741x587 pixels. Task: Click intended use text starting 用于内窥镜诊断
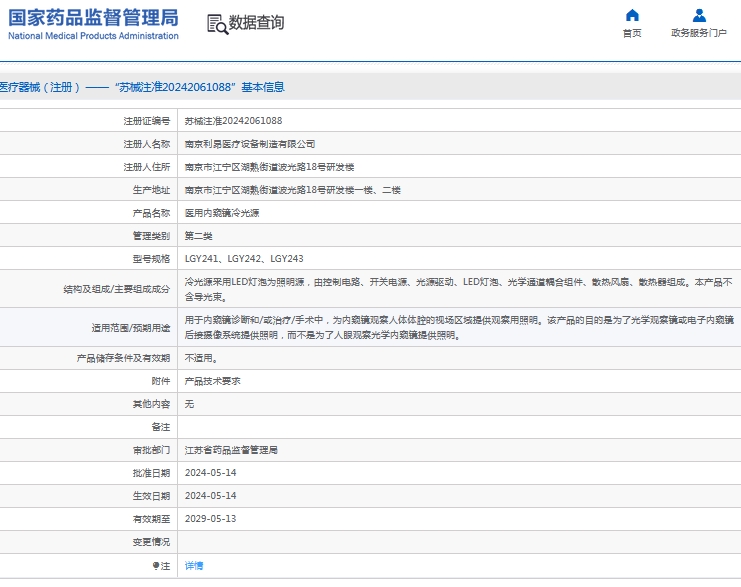click(x=459, y=328)
